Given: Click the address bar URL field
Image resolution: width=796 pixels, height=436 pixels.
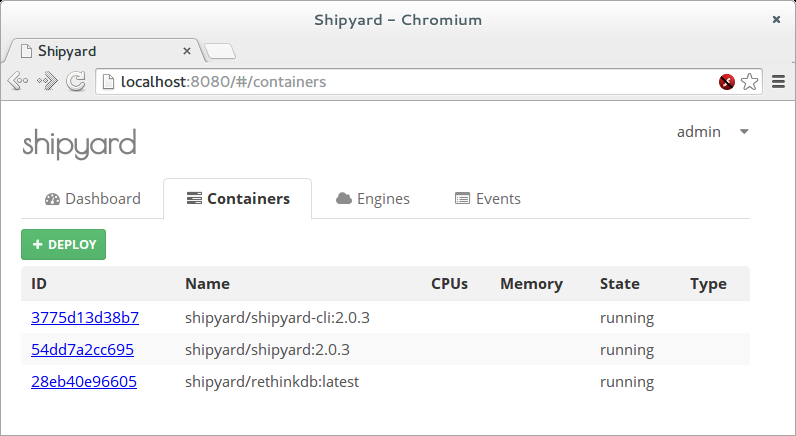Looking at the screenshot, I should (x=400, y=82).
